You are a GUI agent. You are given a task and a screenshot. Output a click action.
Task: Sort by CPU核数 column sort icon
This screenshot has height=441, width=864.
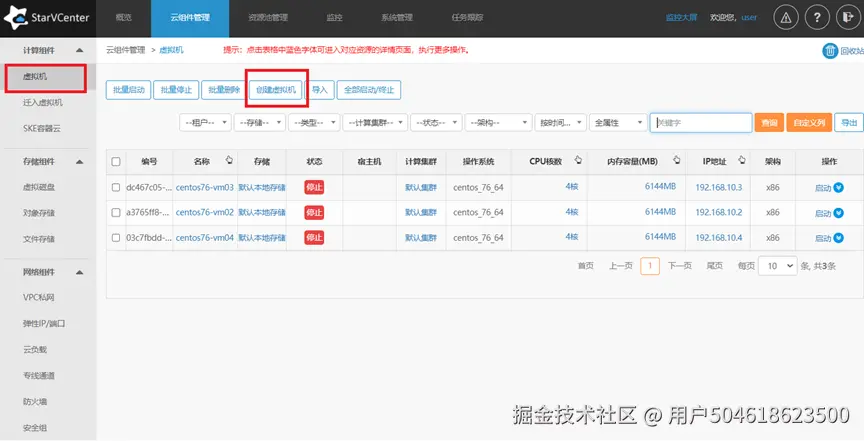[578, 160]
